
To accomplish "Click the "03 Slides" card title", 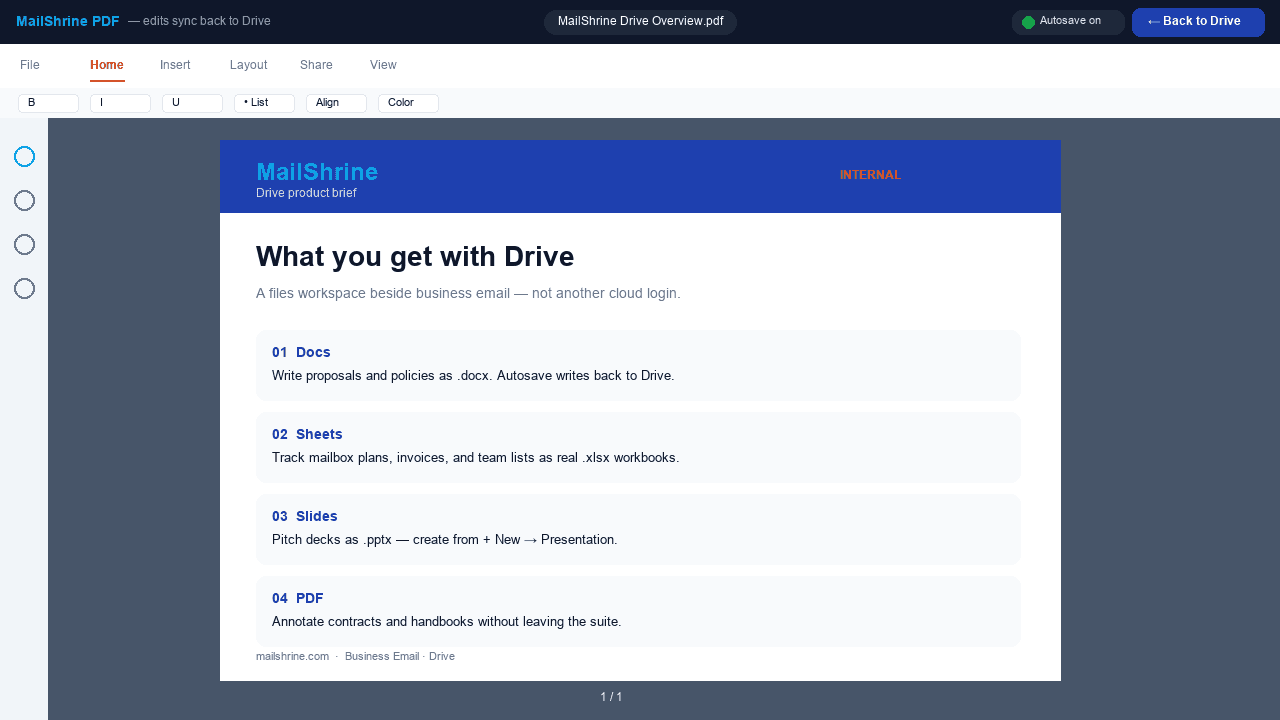I will (x=305, y=517).
